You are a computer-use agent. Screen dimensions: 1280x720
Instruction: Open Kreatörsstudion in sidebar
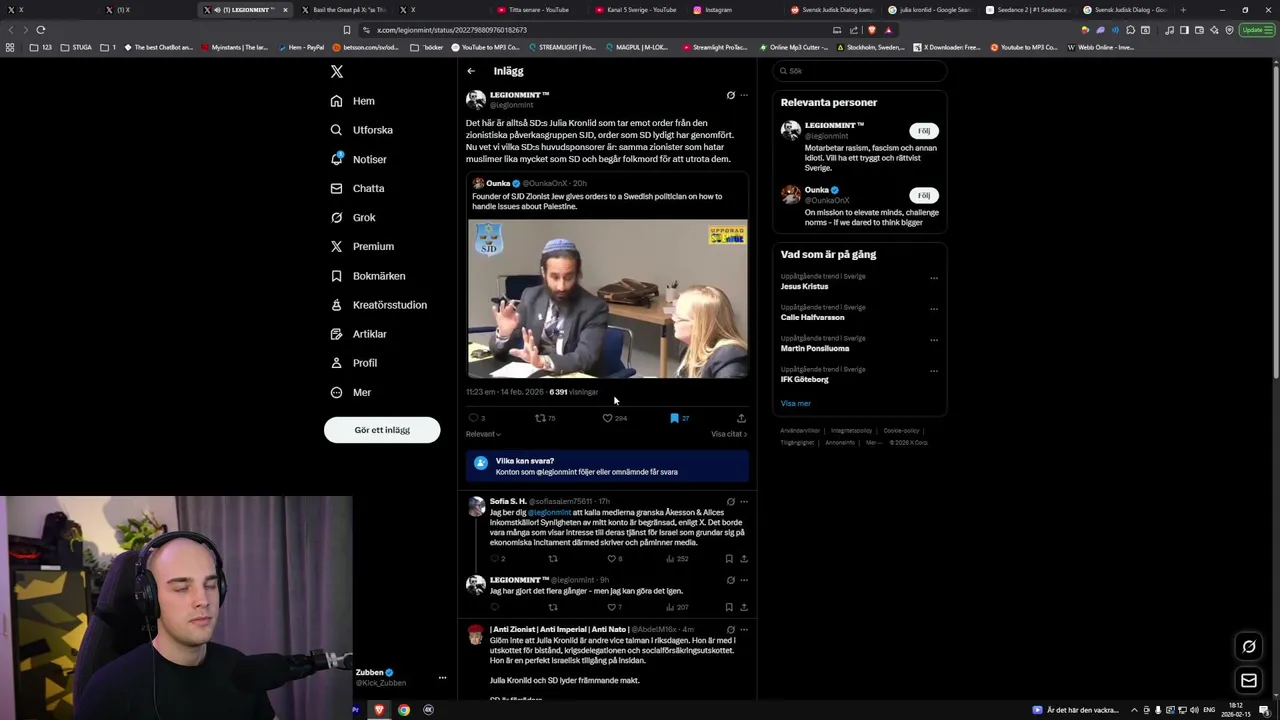(x=378, y=305)
